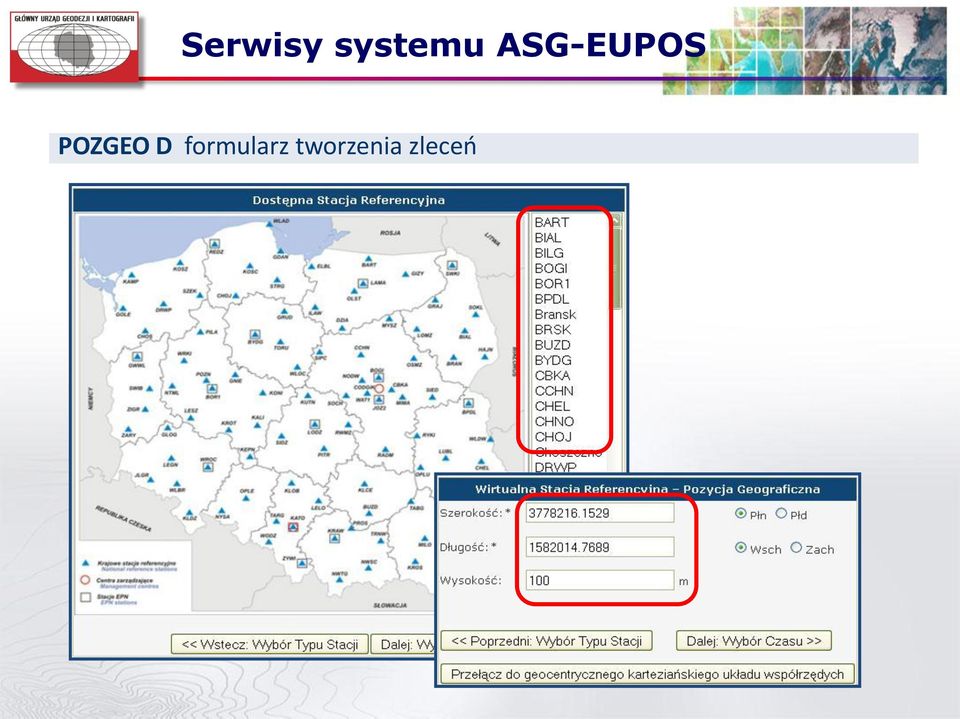Click the scrollbar thumb of the station list
960x719 pixels.
click(617, 268)
